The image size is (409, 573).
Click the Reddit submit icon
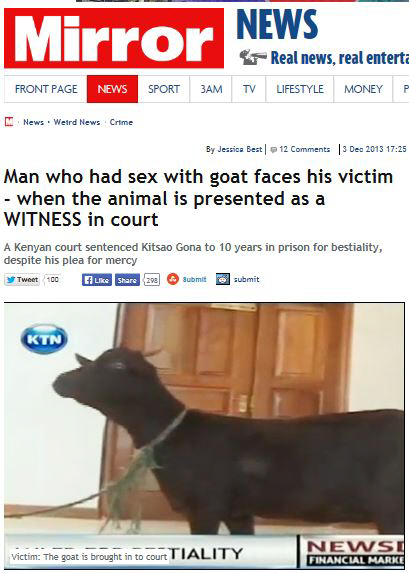point(223,279)
